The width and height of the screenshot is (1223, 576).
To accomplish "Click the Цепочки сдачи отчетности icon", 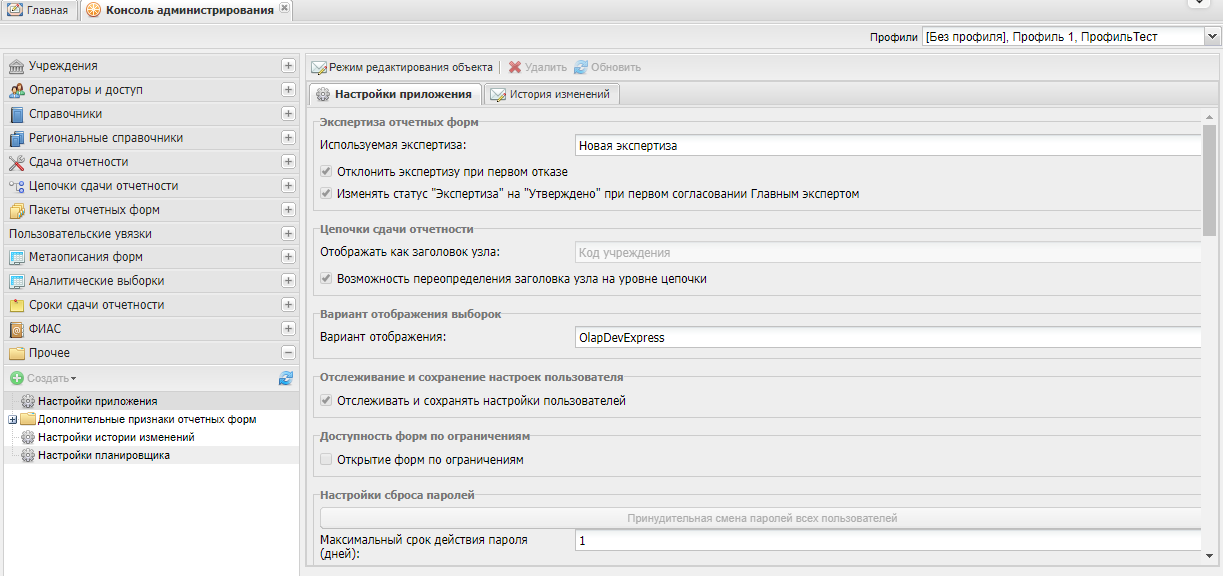I will click(x=17, y=186).
